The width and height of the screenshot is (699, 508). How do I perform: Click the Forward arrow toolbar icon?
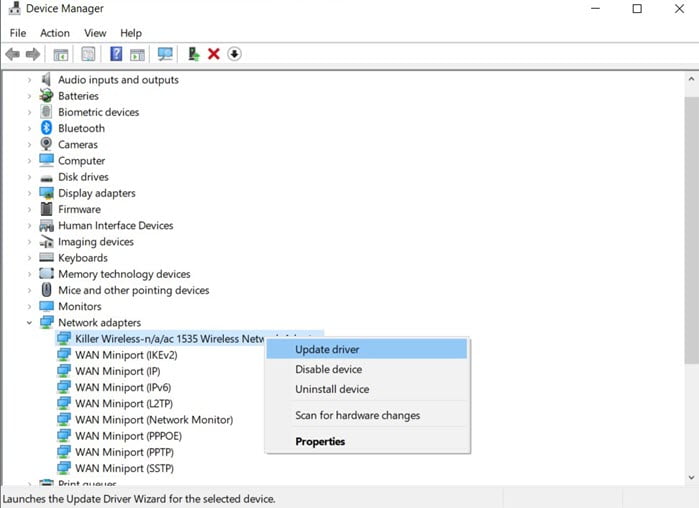tap(33, 54)
